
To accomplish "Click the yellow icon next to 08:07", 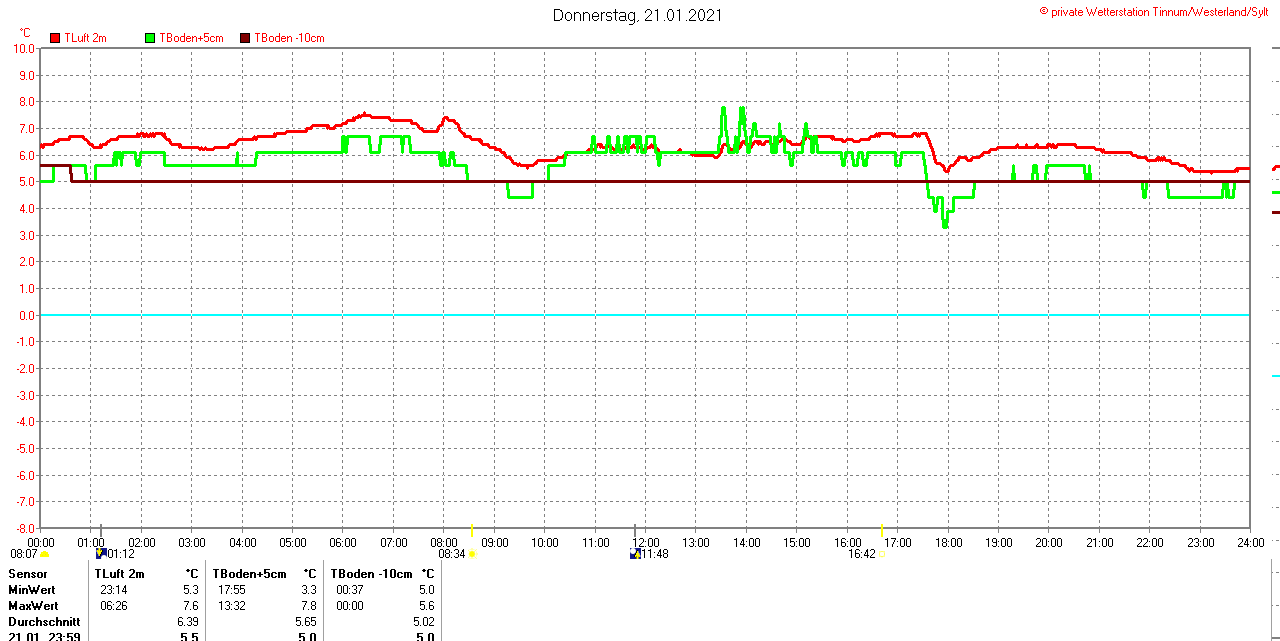I will tap(44, 554).
